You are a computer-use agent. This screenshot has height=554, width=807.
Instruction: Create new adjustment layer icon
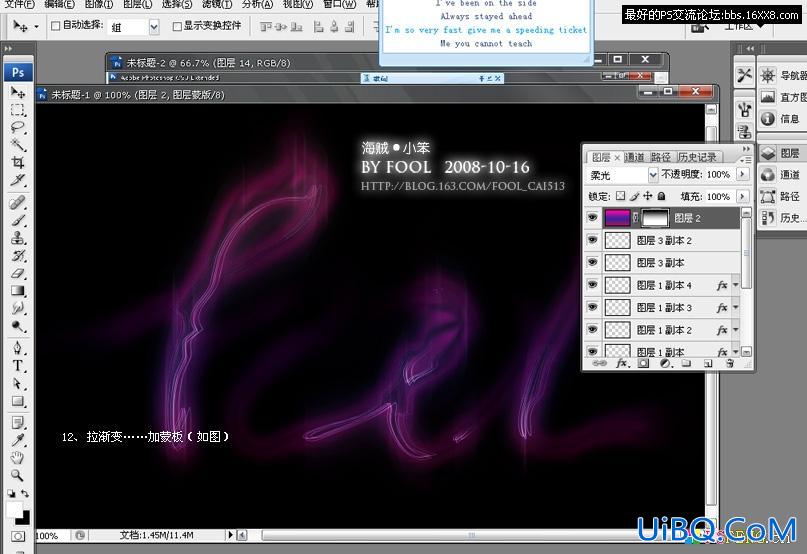(x=665, y=363)
